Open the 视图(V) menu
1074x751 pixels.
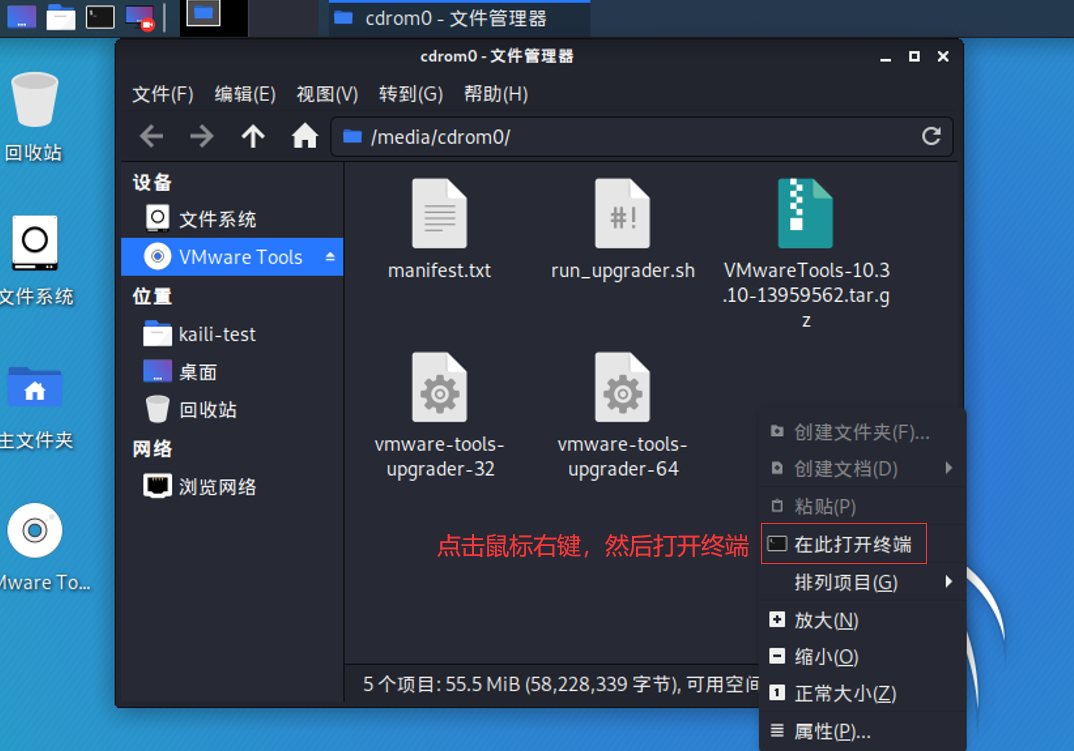click(x=325, y=94)
